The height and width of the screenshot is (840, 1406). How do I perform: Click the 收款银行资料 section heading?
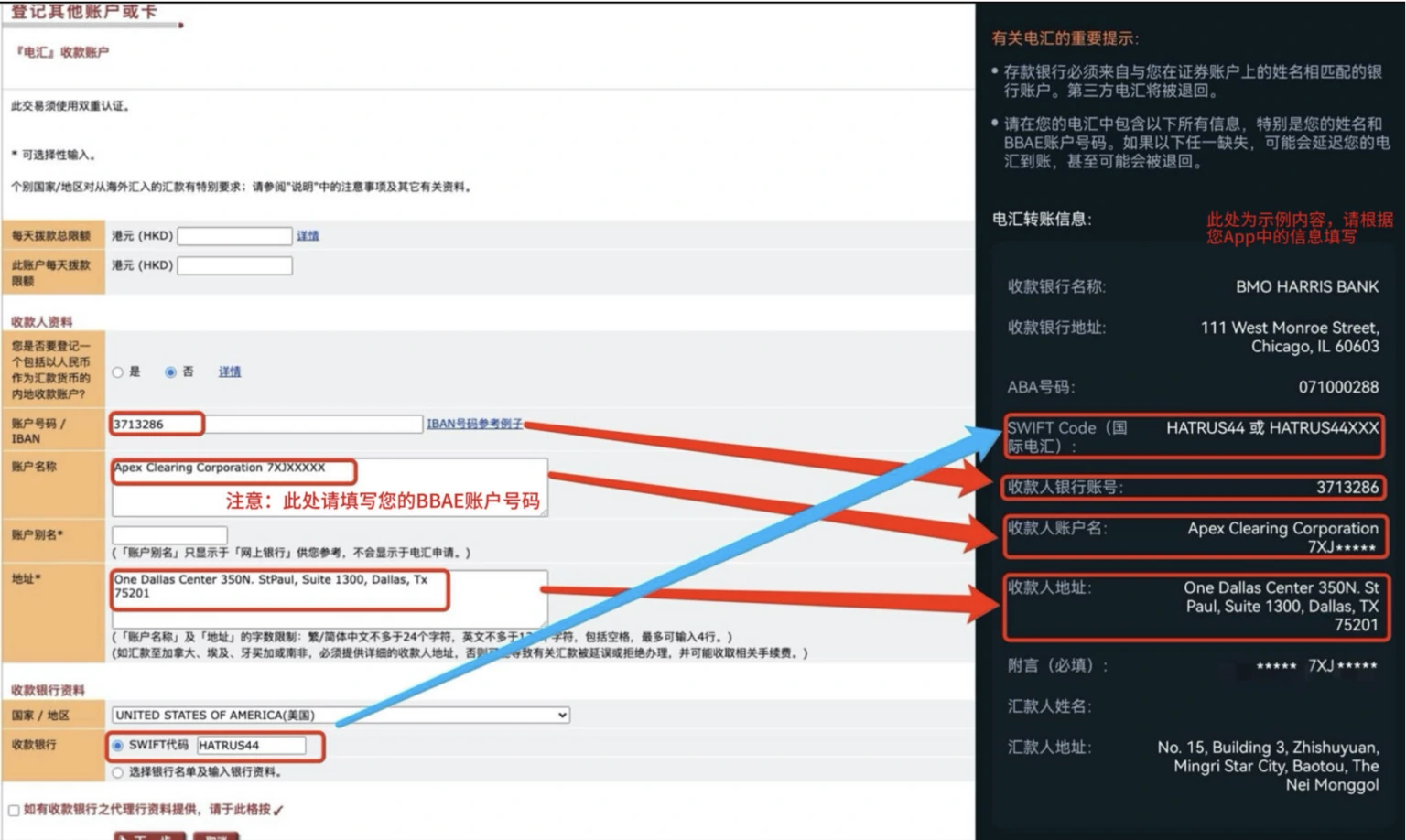(47, 690)
